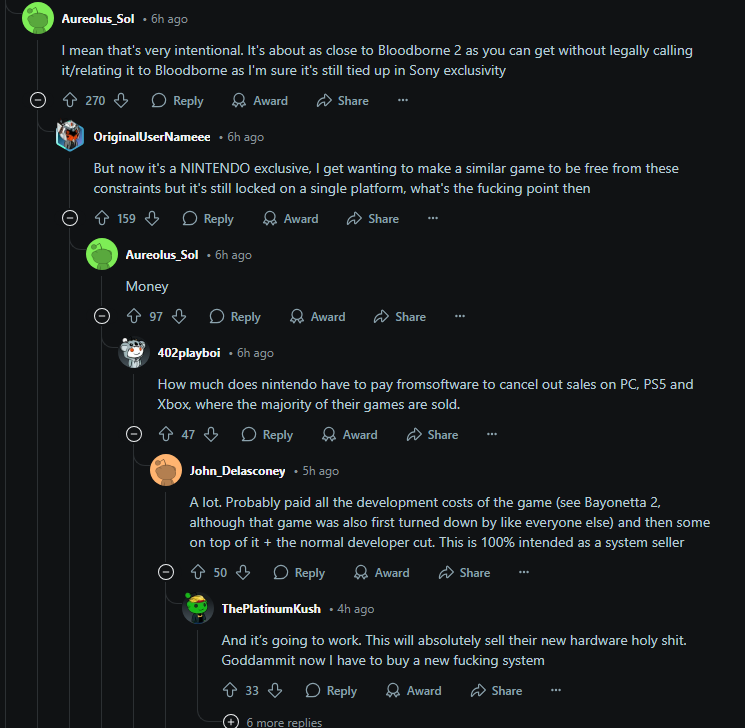Downvote 402playboi's comment
This screenshot has height=728, width=745.
212,434
